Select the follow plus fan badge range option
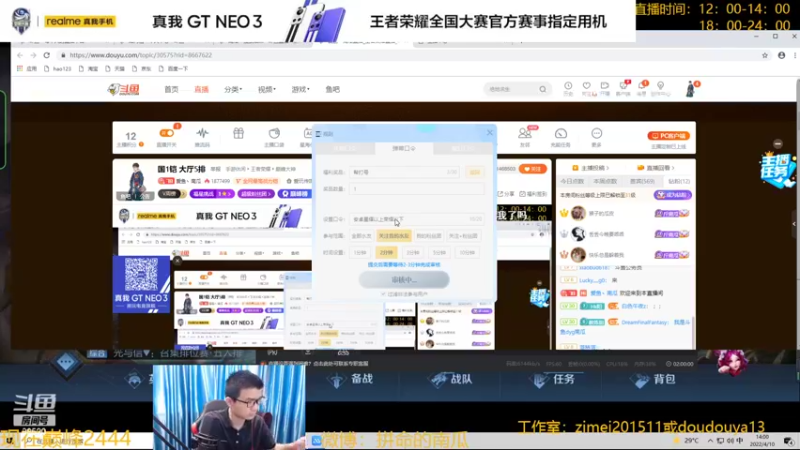The height and width of the screenshot is (450, 800). tap(463, 236)
